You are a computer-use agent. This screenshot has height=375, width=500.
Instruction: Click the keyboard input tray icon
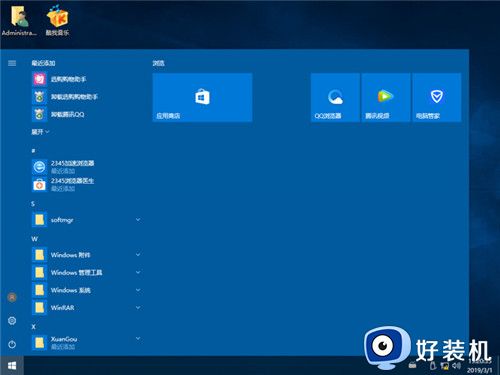(413, 366)
